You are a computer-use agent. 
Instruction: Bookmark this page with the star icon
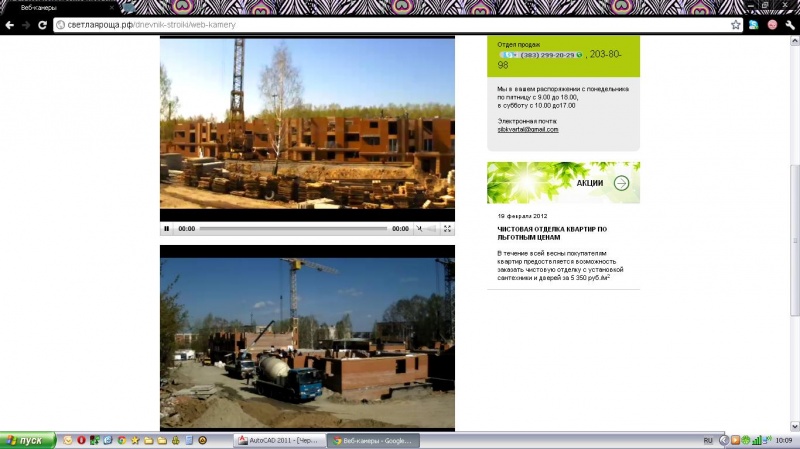(736, 24)
